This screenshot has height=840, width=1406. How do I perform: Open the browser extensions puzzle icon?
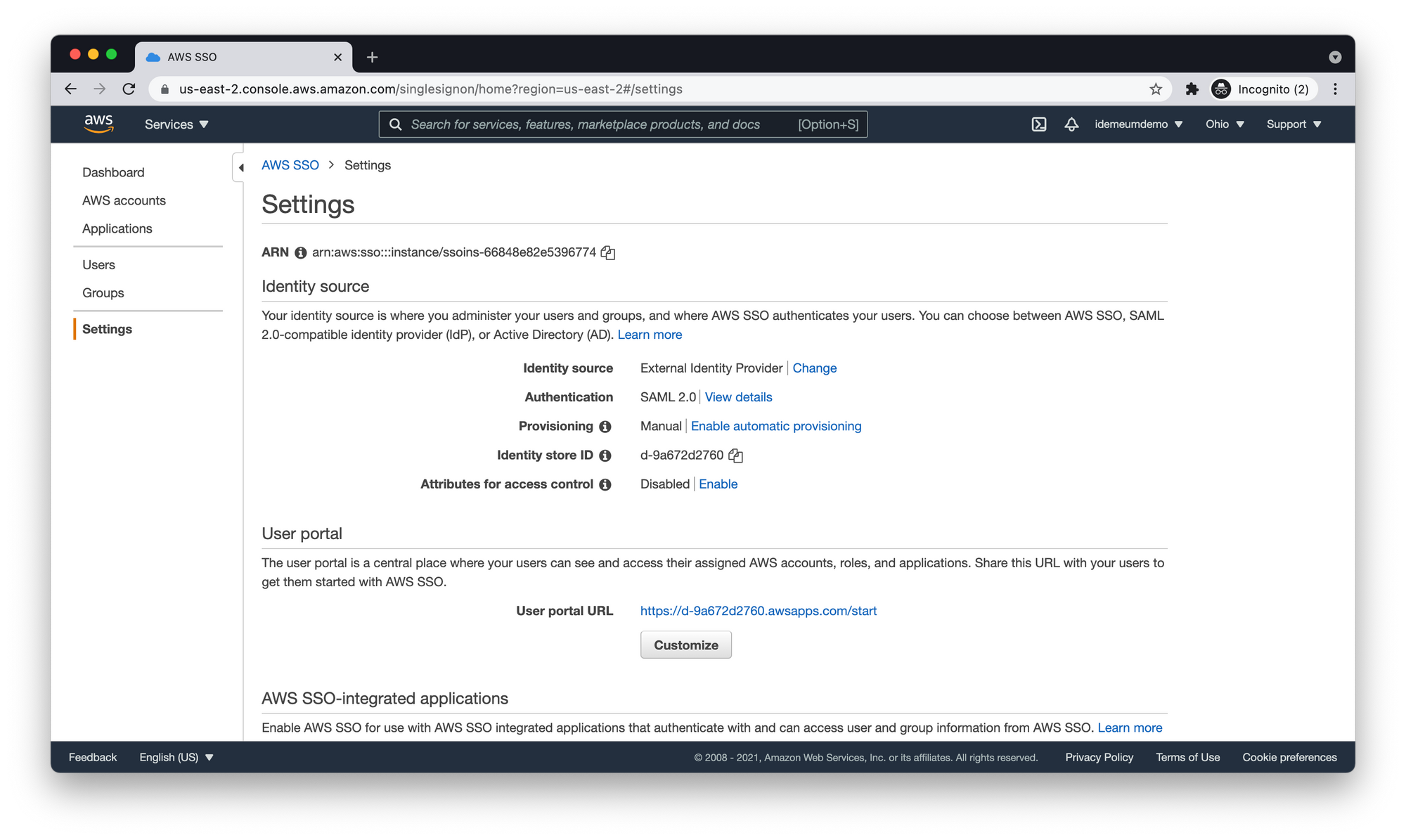[1192, 89]
